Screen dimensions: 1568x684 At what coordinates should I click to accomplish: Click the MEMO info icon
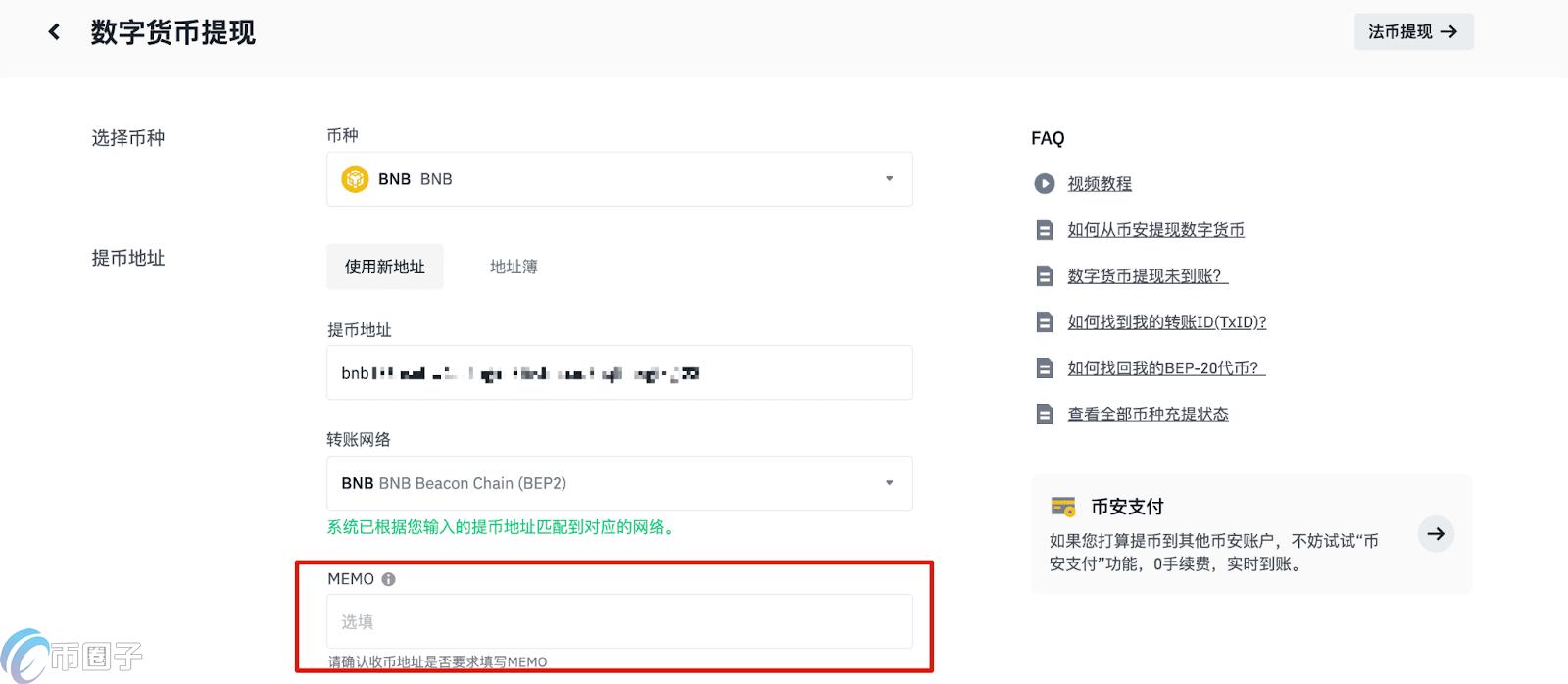point(389,579)
